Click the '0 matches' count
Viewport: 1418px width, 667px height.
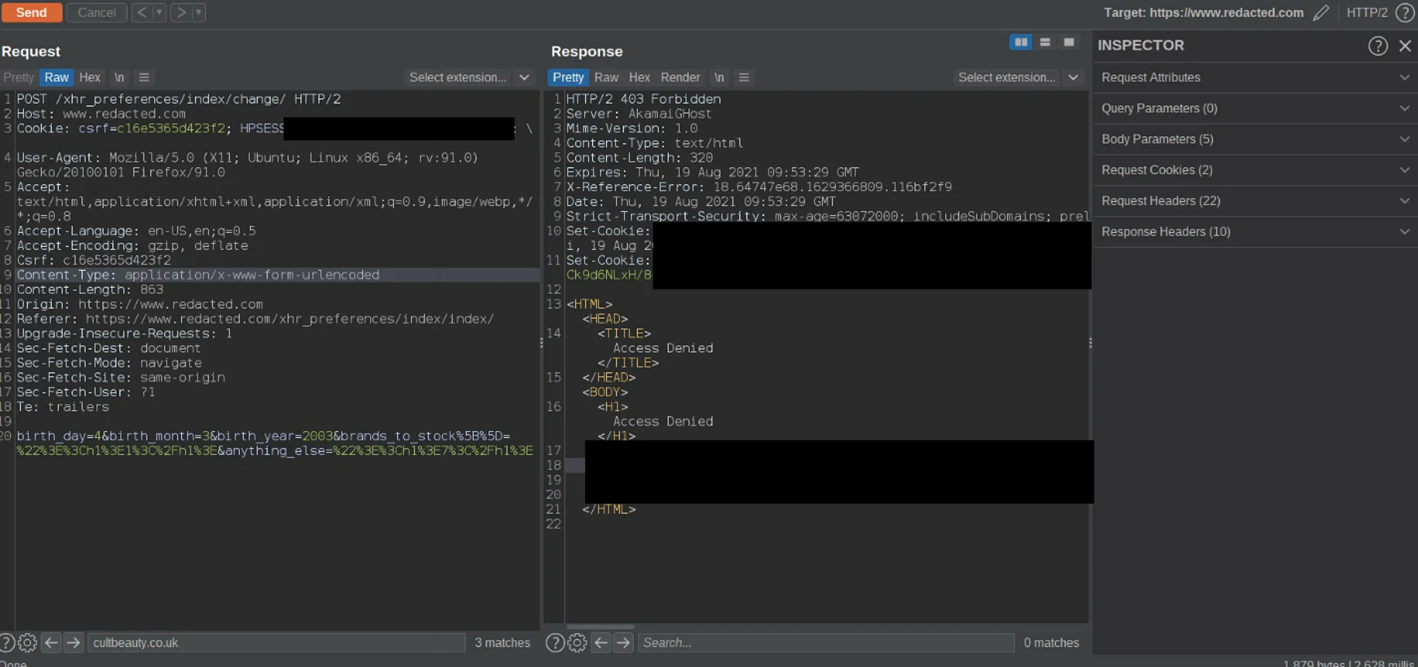(1051, 643)
